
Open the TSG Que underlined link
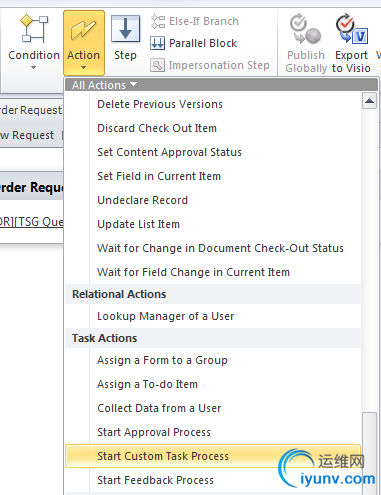32,222
